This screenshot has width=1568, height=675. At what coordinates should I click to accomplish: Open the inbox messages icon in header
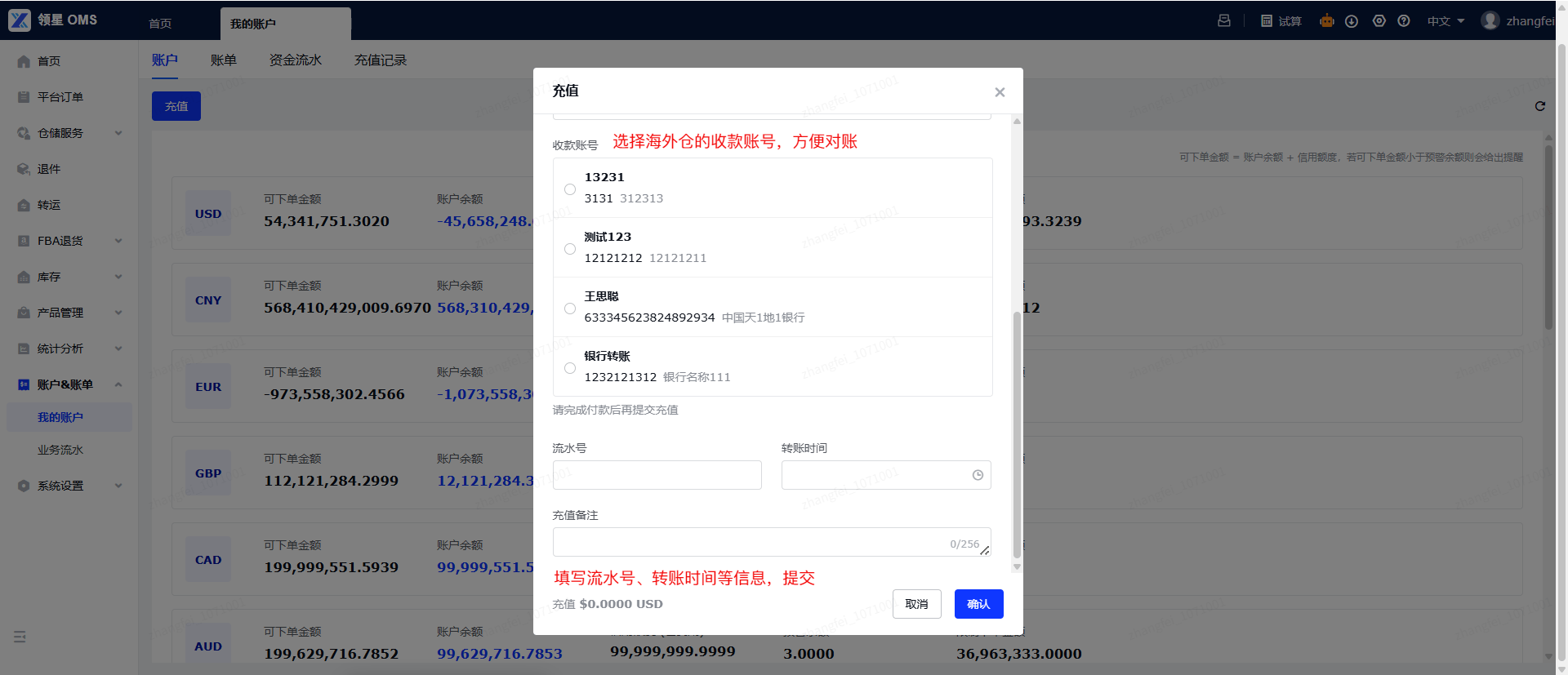(x=1224, y=20)
